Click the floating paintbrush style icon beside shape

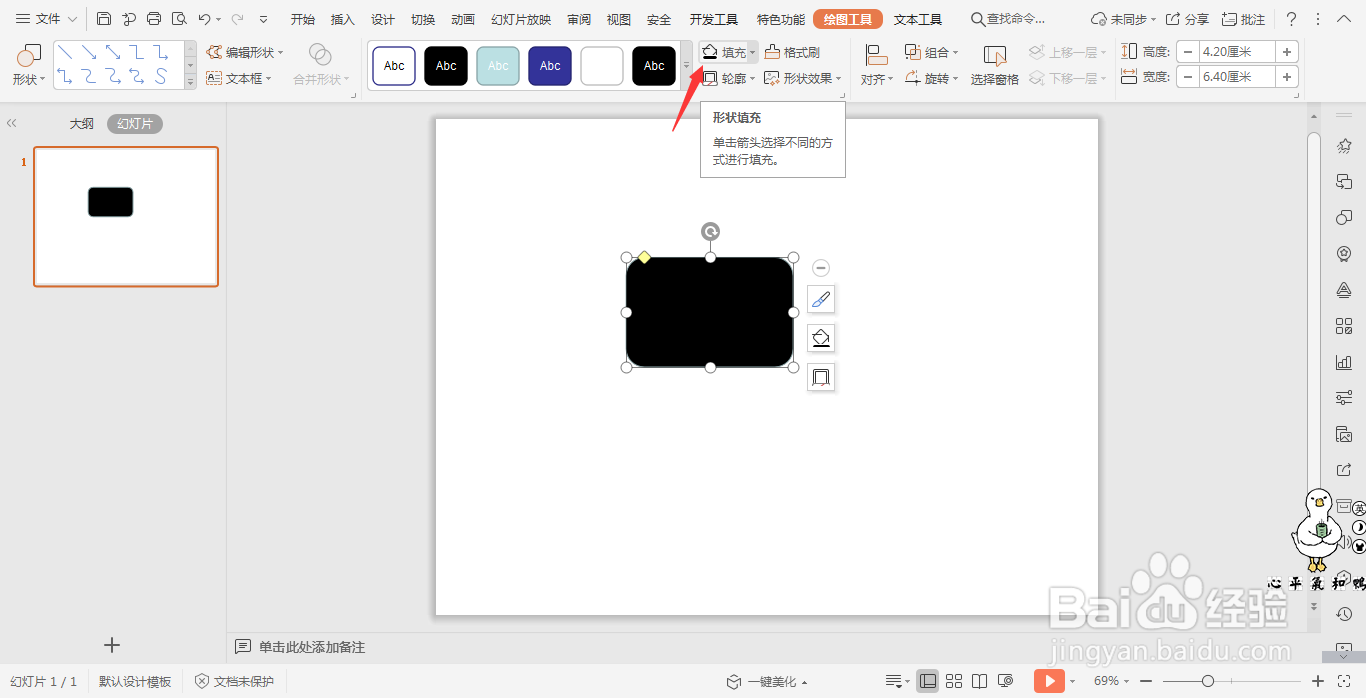click(821, 299)
